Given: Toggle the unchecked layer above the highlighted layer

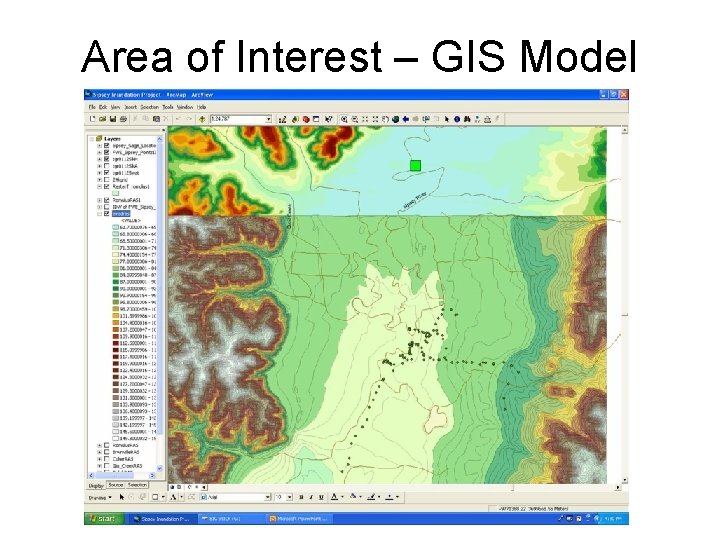Looking at the screenshot, I should (x=107, y=207).
